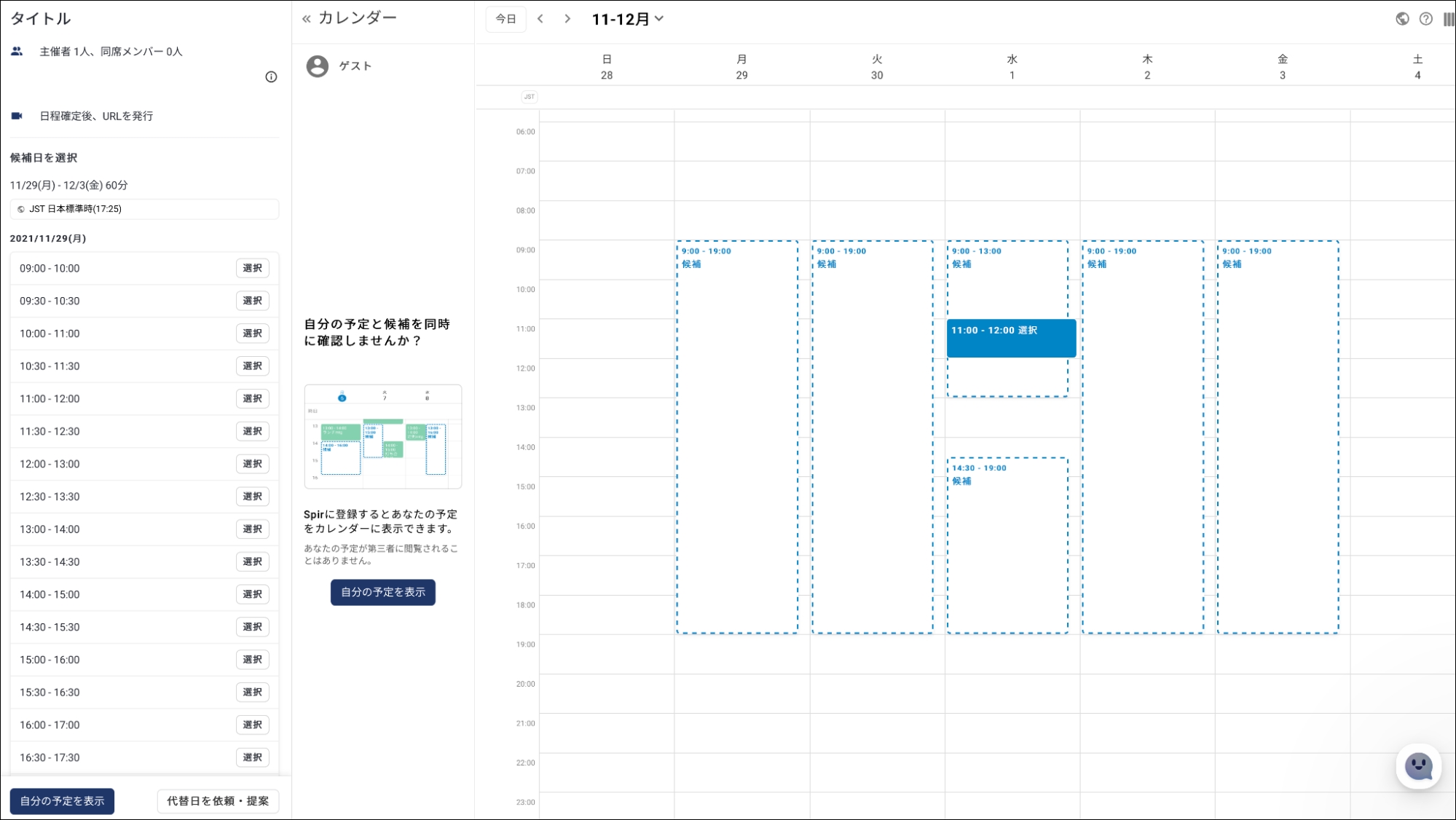The width and height of the screenshot is (1456, 820).
Task: Click the ゲスト avatar icon
Action: click(x=317, y=66)
